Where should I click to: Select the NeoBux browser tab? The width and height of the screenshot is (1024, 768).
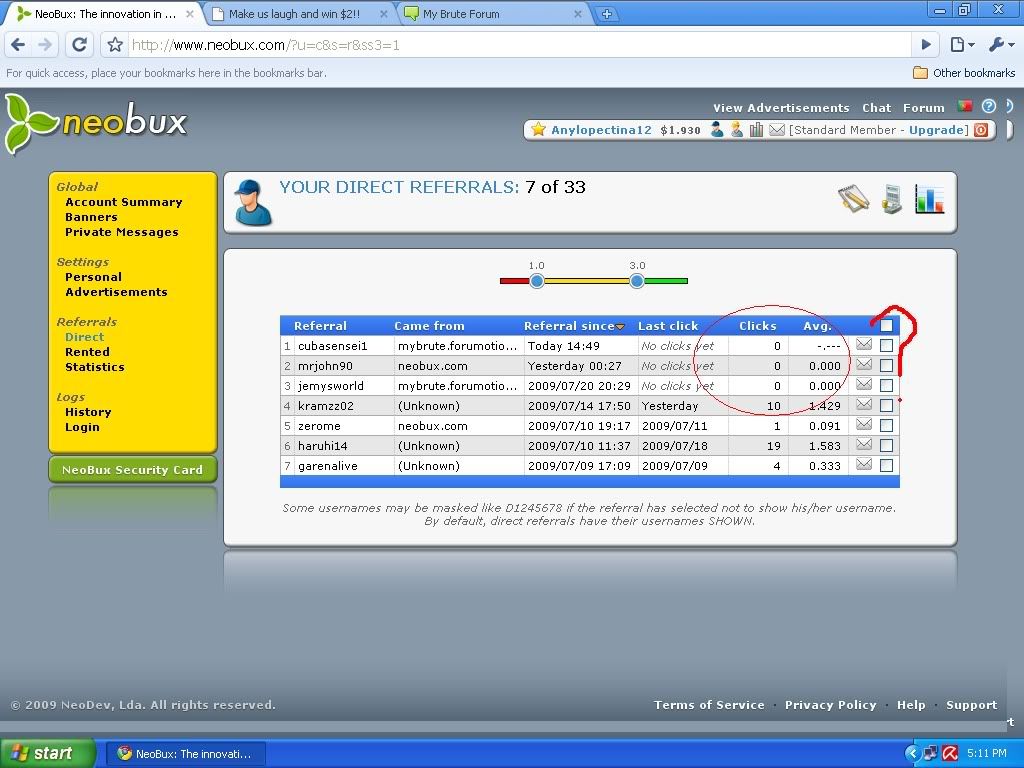pos(104,14)
